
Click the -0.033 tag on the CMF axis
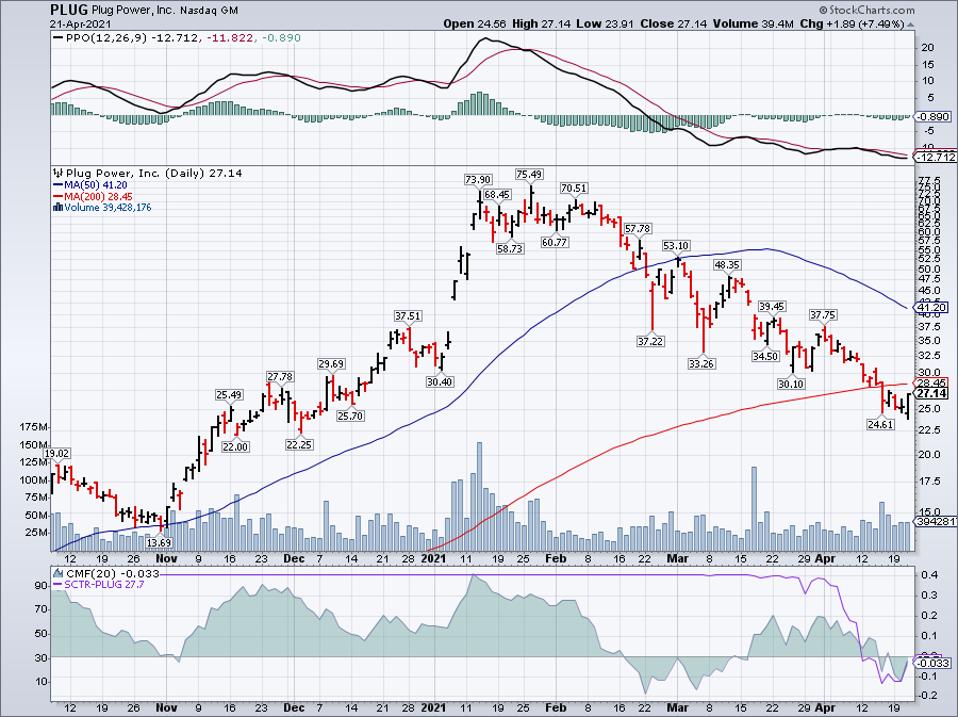coord(933,663)
